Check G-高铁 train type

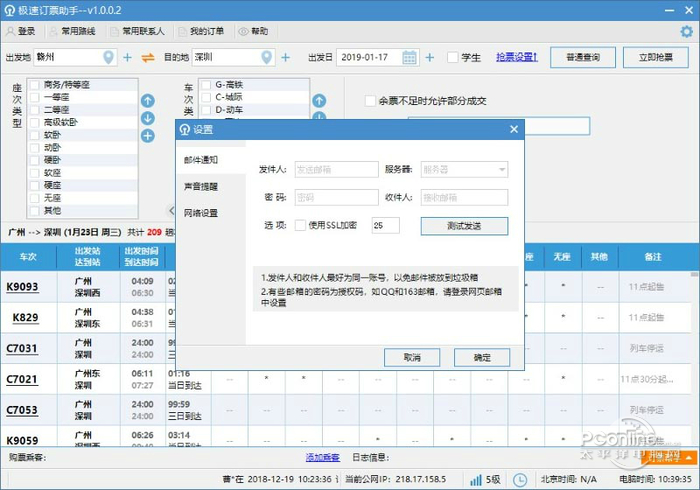(206, 85)
